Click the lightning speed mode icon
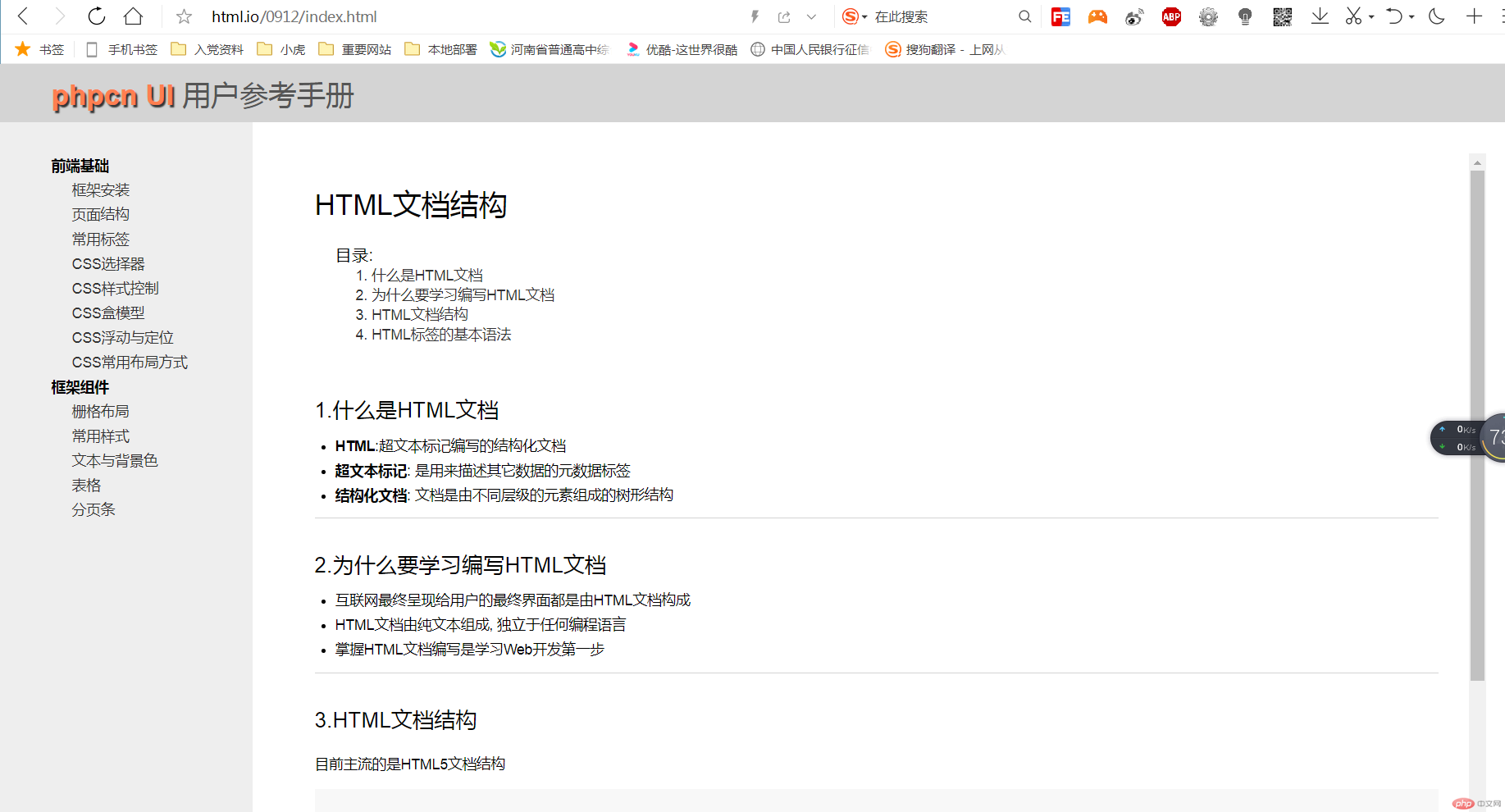Screen dimensions: 1505x812 coord(755,16)
